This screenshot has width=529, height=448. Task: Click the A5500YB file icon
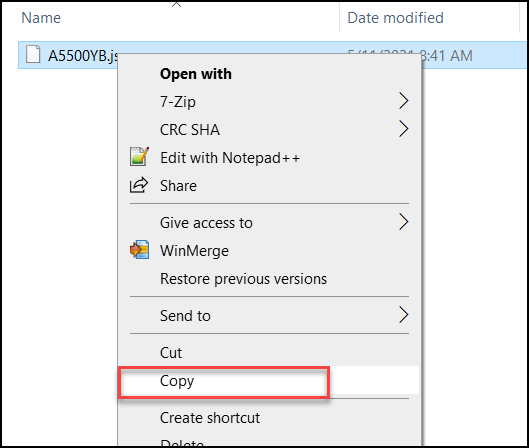click(x=33, y=54)
